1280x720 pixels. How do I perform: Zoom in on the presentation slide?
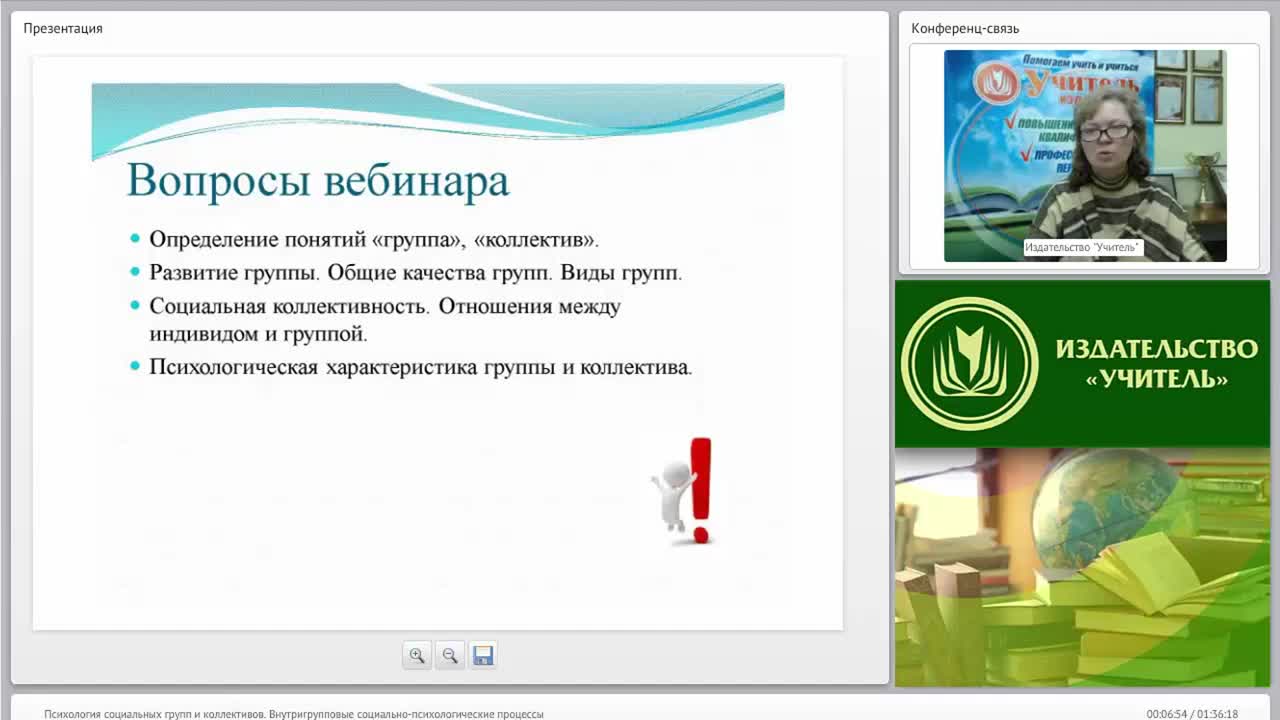[x=417, y=655]
